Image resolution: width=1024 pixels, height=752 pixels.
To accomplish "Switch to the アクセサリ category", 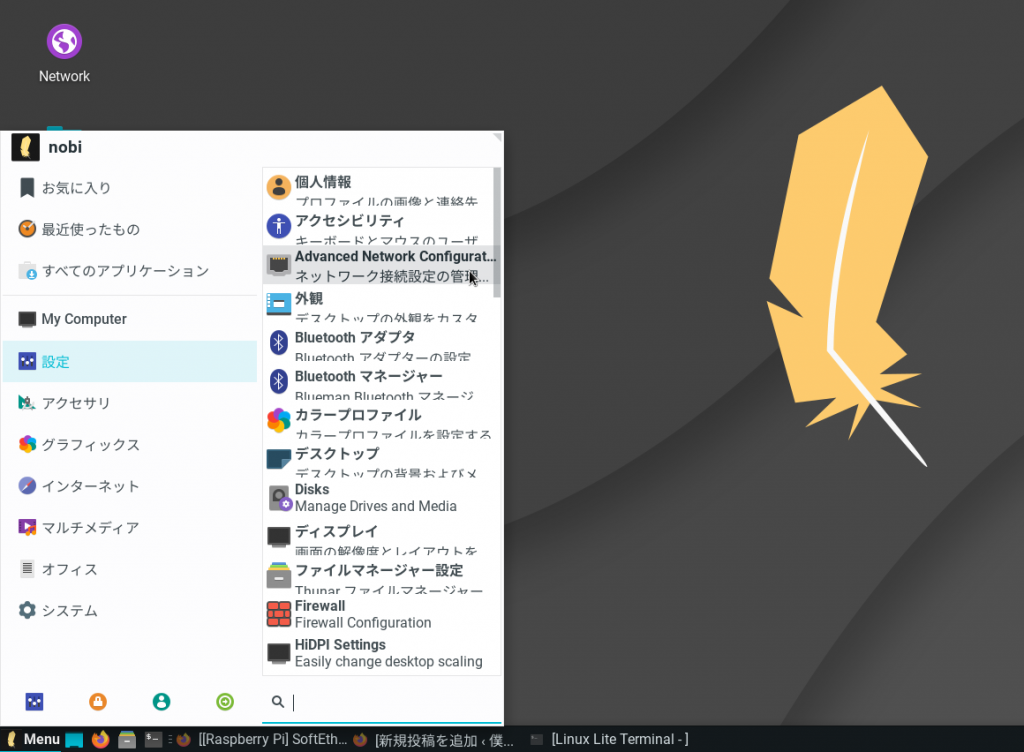I will click(130, 403).
